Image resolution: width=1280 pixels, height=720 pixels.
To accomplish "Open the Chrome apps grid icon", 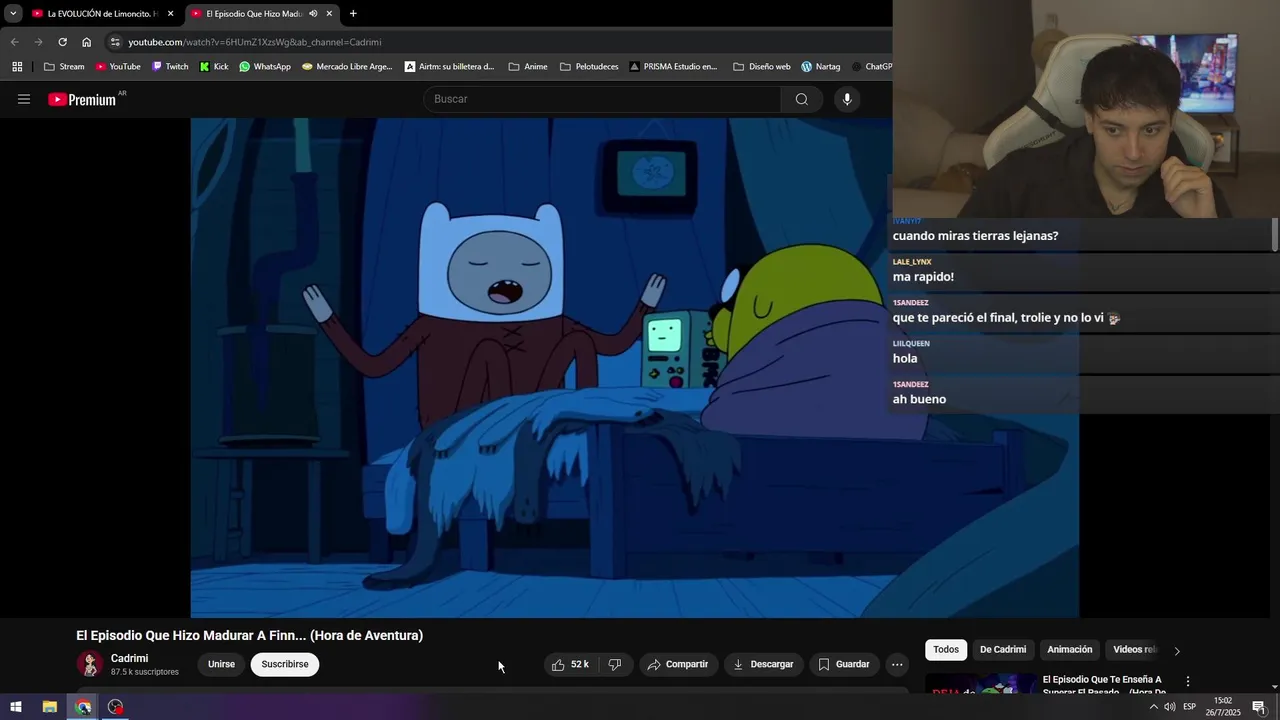I will click(x=17, y=67).
